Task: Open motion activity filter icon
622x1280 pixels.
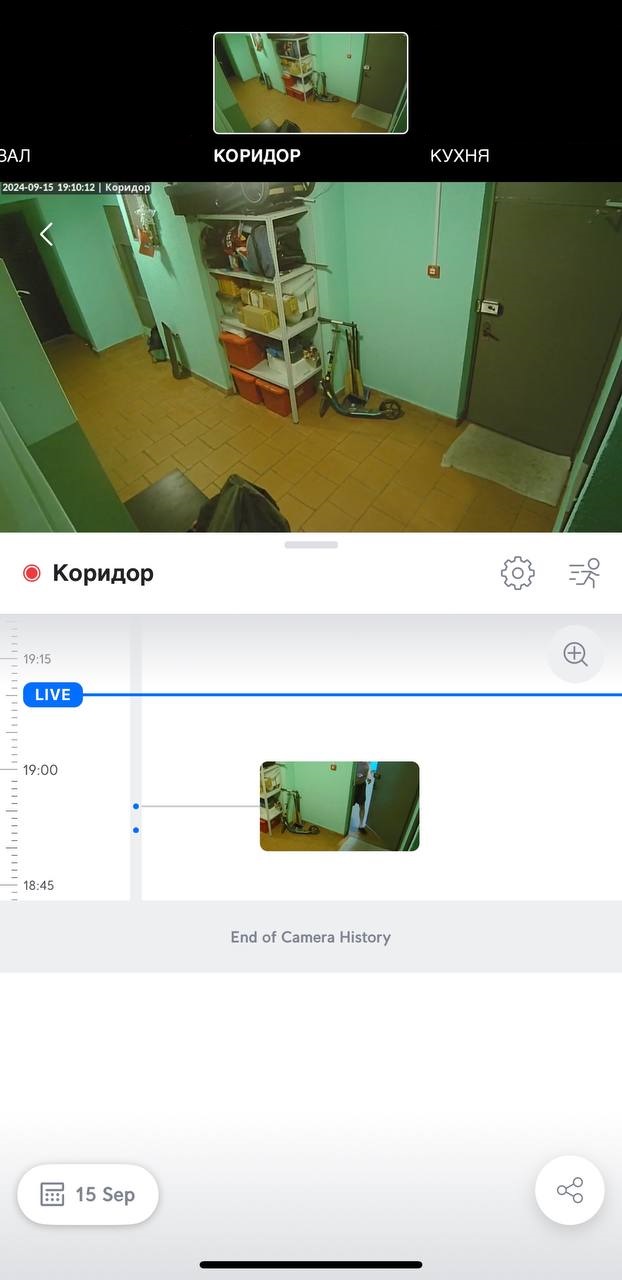Action: click(x=584, y=573)
